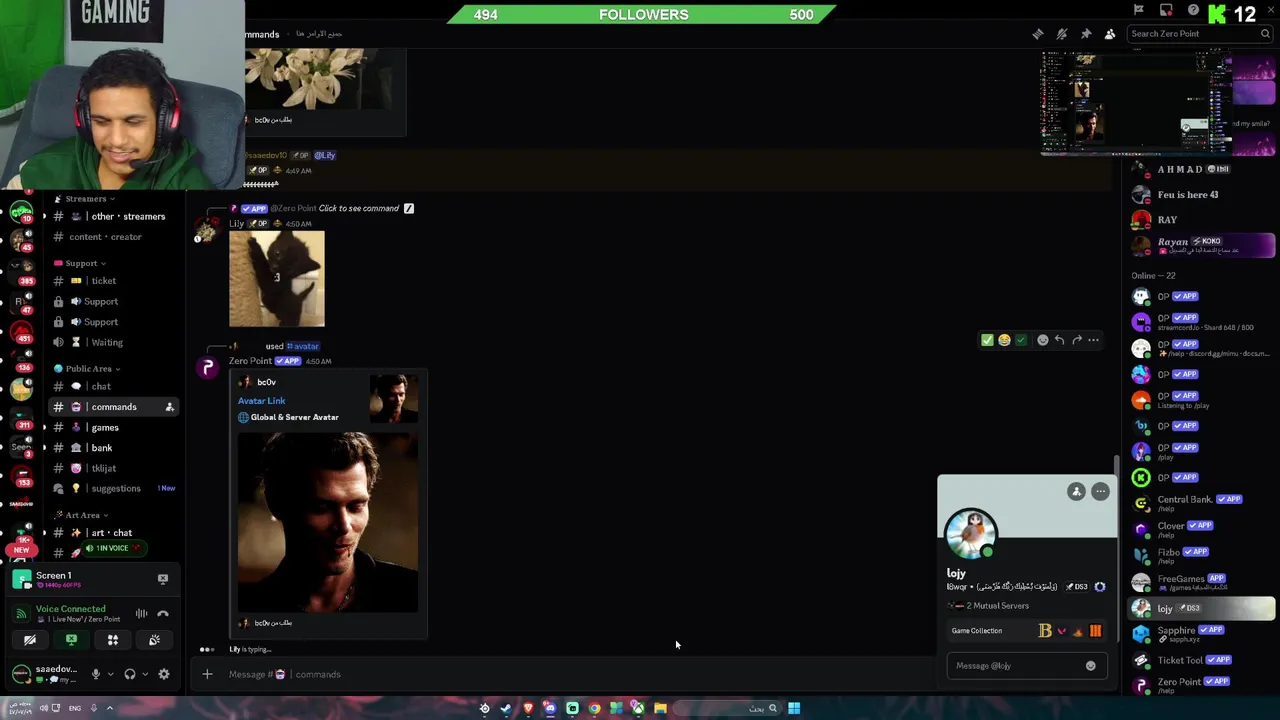Open the Avatar Link hyperlink
The width and height of the screenshot is (1280, 720).
click(261, 401)
